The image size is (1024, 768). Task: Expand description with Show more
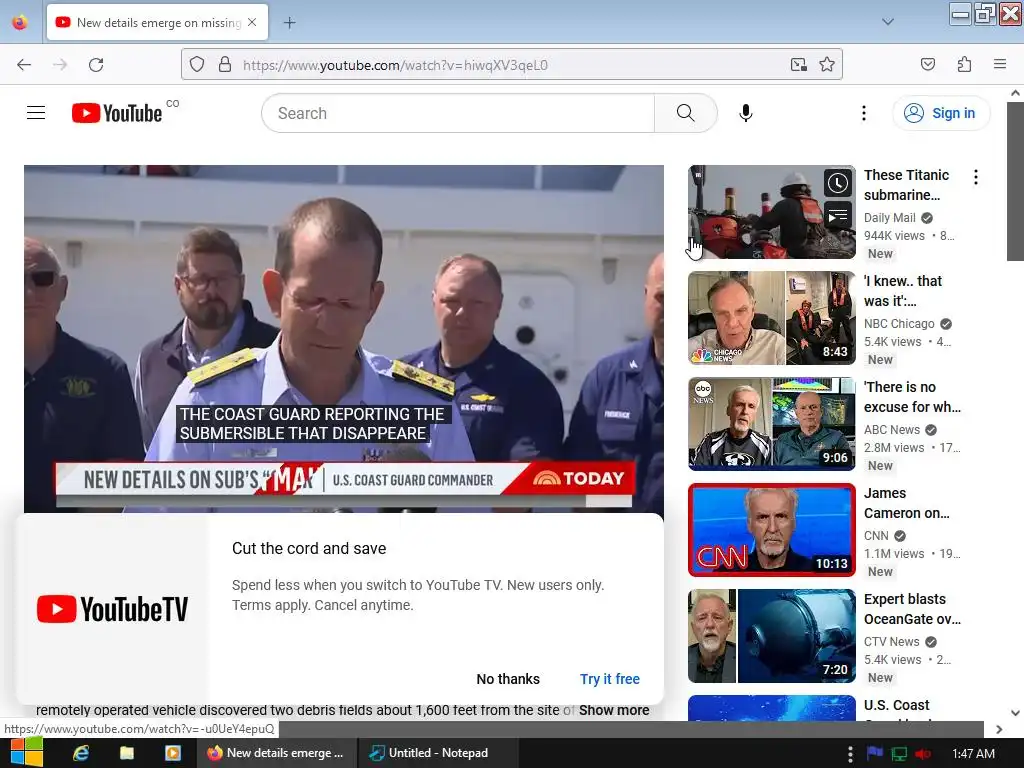(614, 710)
